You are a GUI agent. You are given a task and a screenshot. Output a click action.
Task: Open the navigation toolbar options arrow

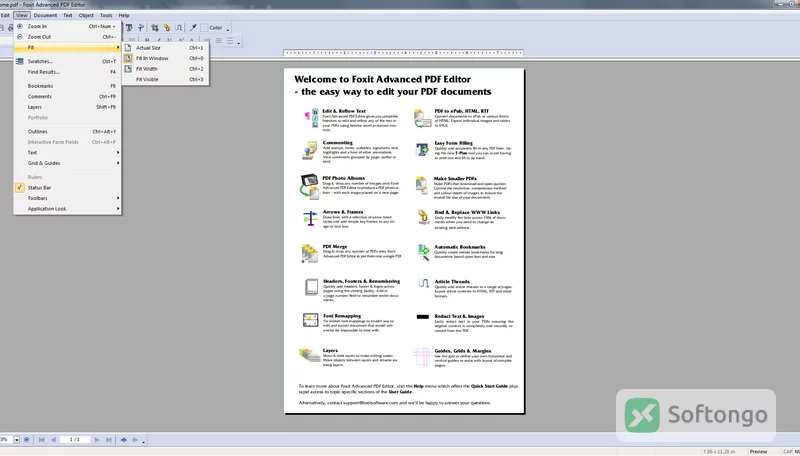click(144, 441)
